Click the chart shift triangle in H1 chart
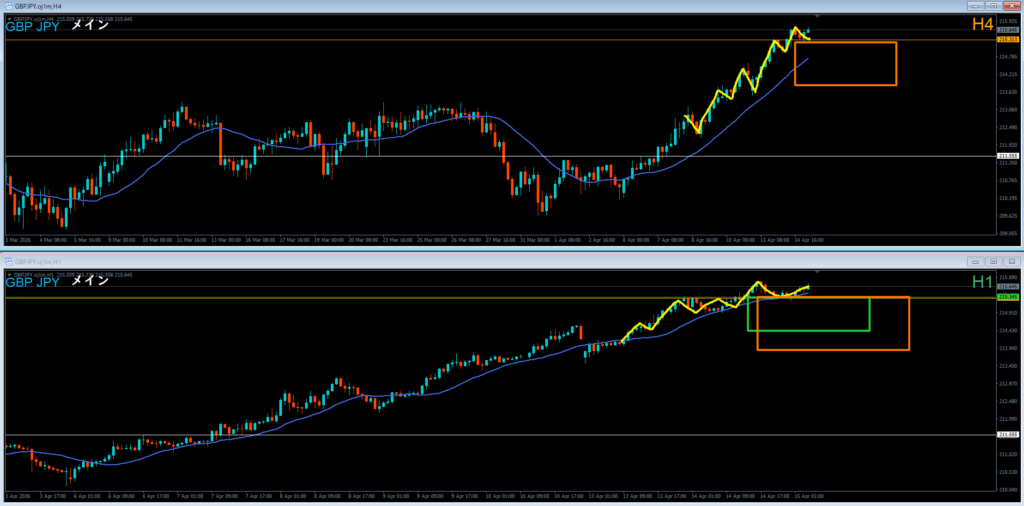The image size is (1024, 506). click(x=818, y=273)
